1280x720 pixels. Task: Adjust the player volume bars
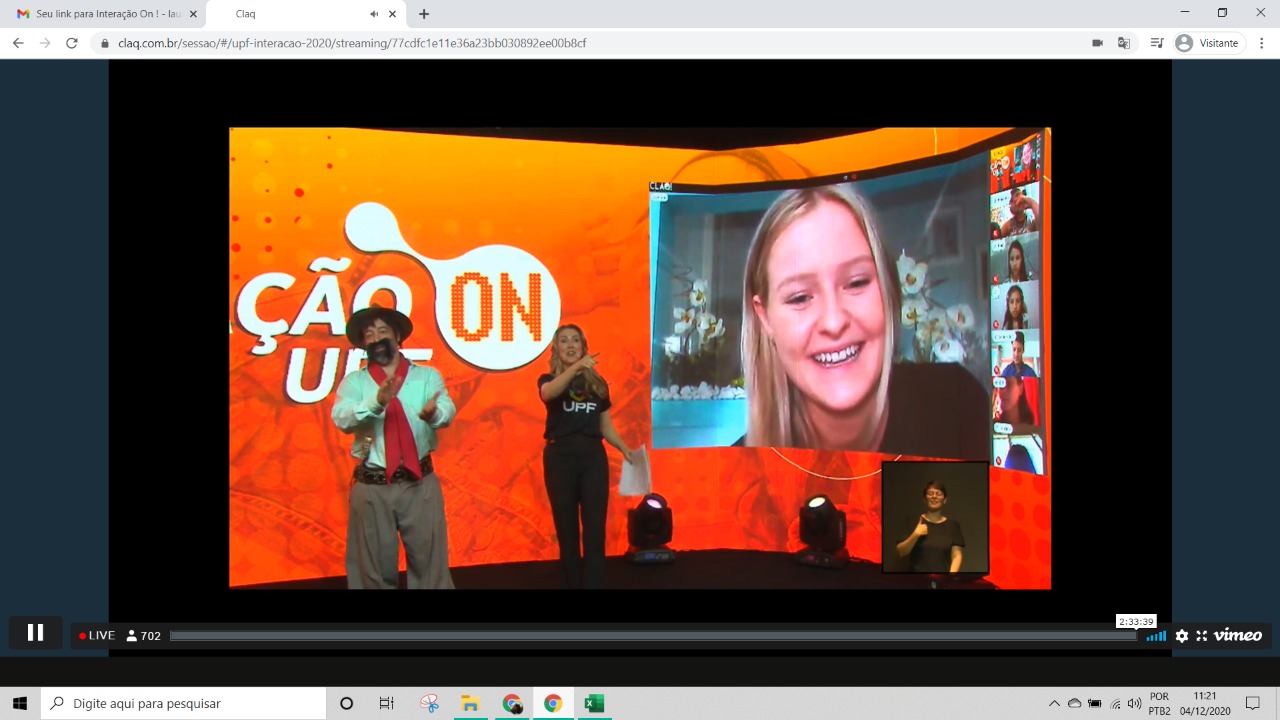pyautogui.click(x=1156, y=636)
